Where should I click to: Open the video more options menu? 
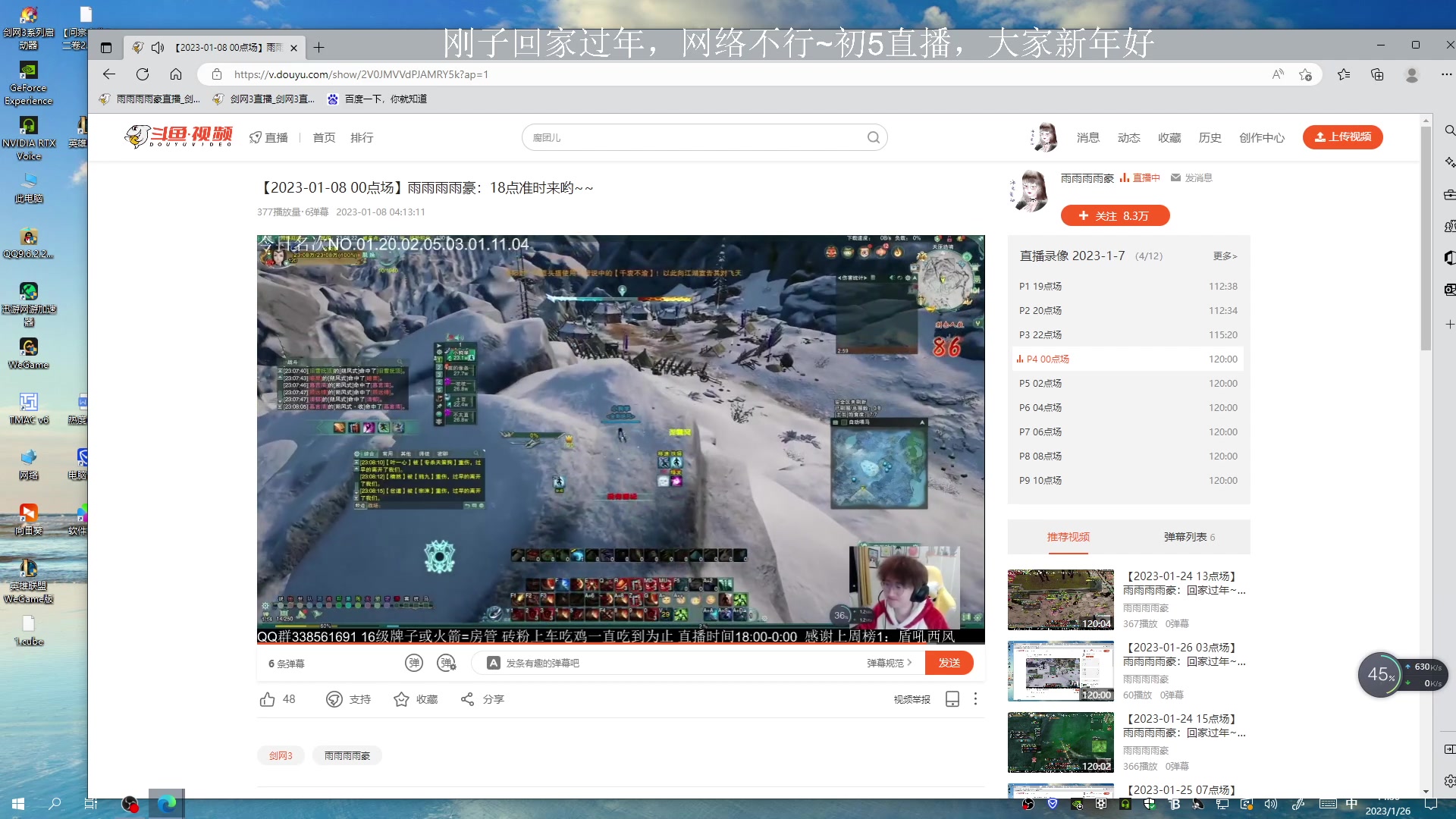tap(976, 699)
